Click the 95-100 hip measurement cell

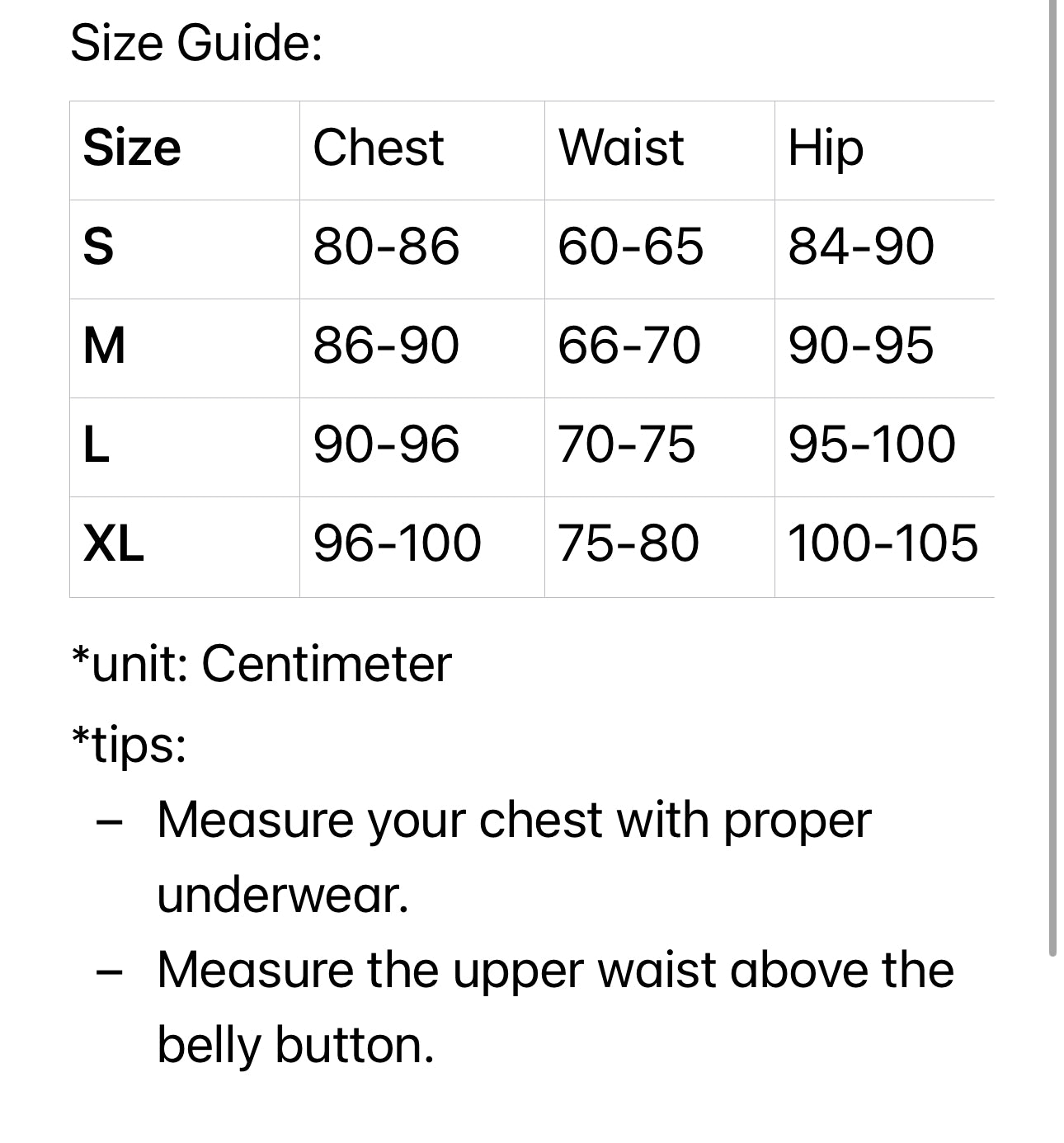pos(872,445)
